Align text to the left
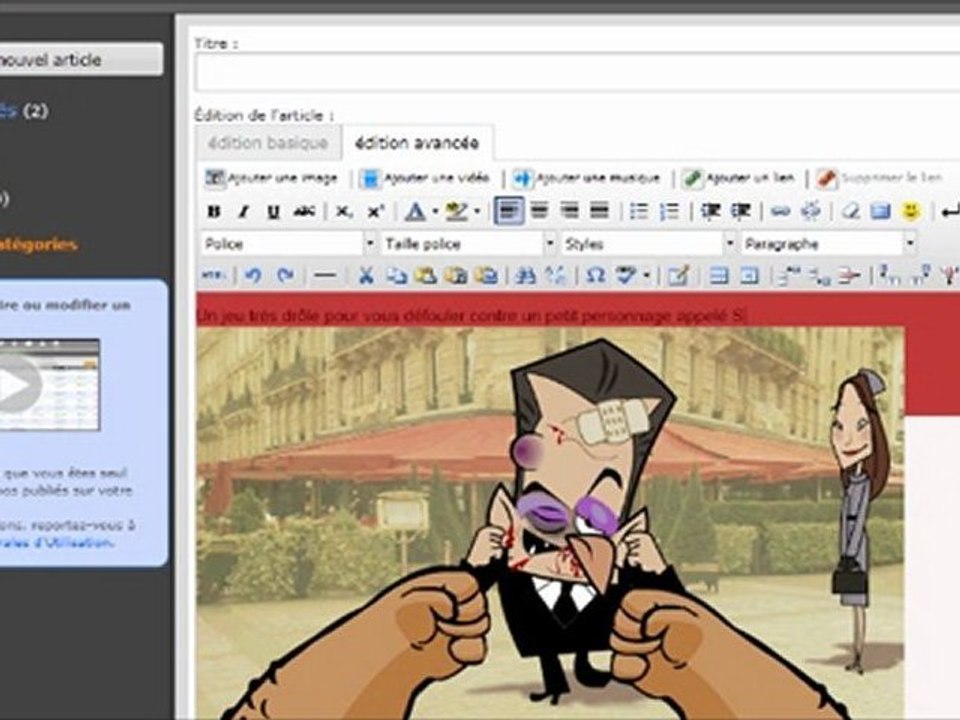The width and height of the screenshot is (960, 720). [x=509, y=211]
